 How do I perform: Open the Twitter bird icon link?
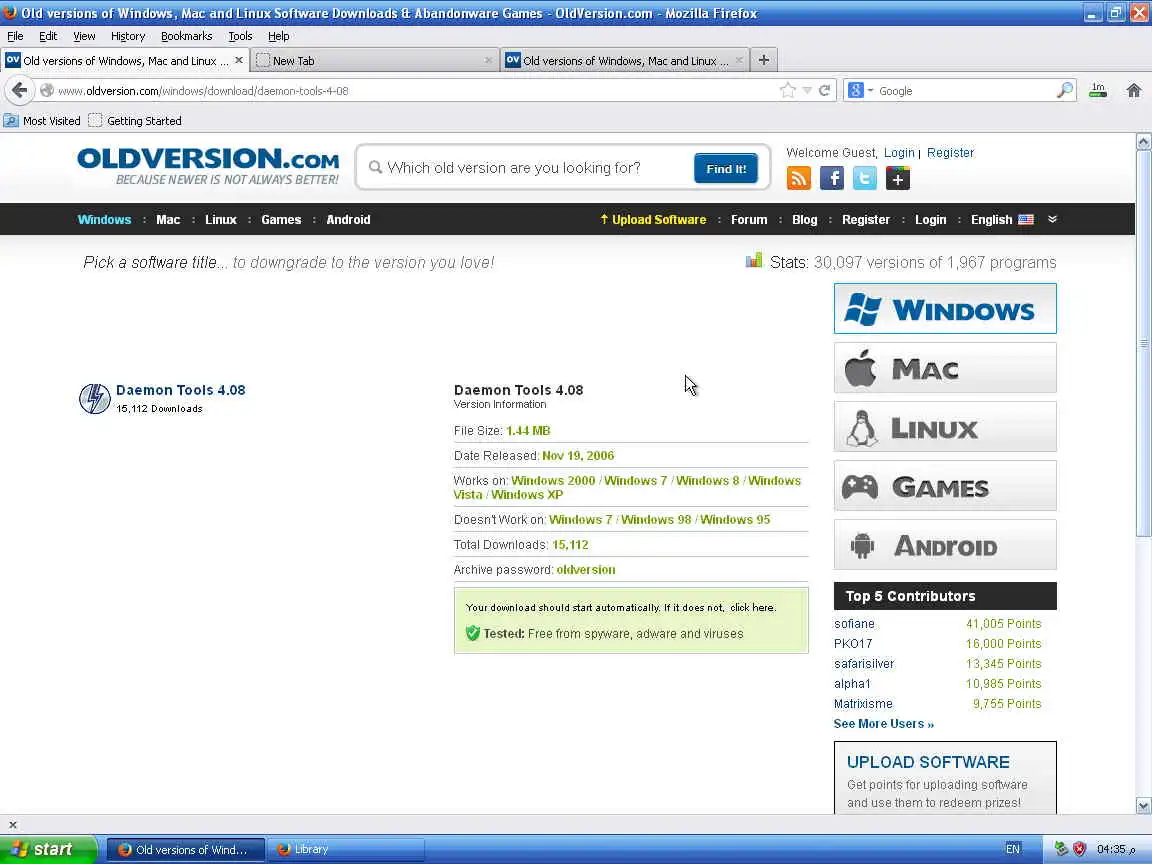865,178
